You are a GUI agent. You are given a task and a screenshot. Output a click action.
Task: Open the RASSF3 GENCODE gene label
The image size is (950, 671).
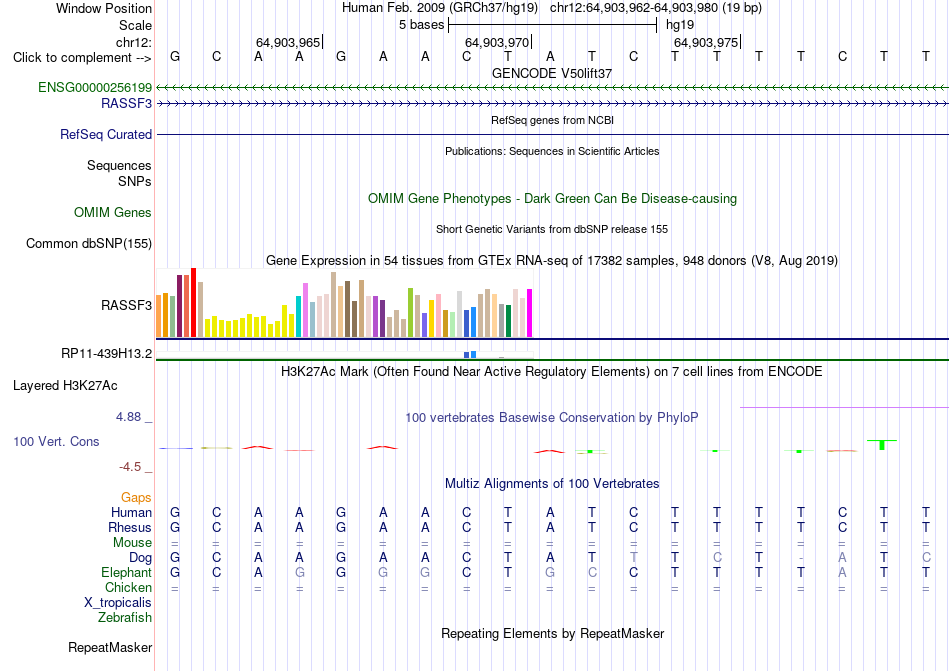[126, 104]
